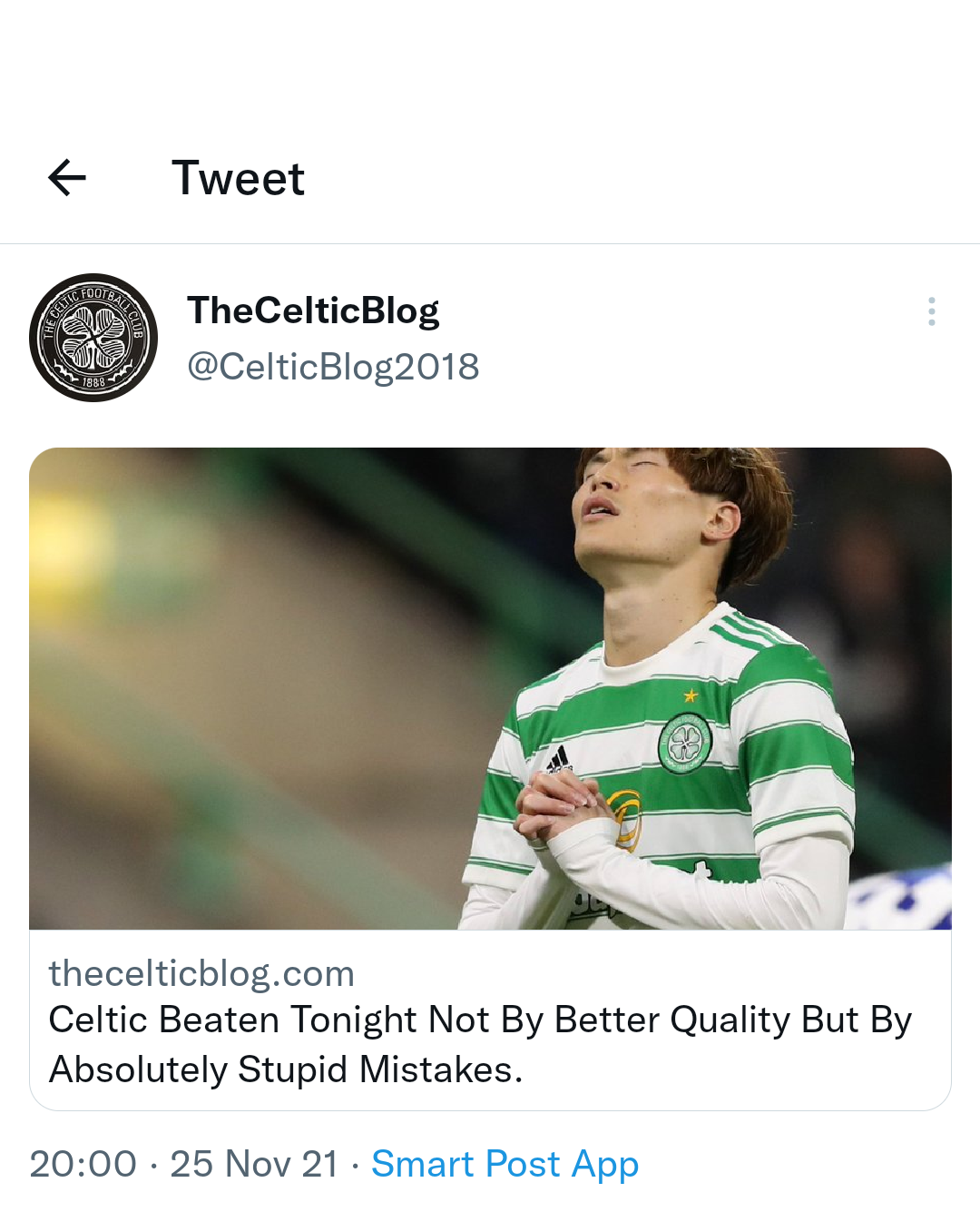
Task: Tap the blue-white object at photo corner
Action: coord(898,898)
